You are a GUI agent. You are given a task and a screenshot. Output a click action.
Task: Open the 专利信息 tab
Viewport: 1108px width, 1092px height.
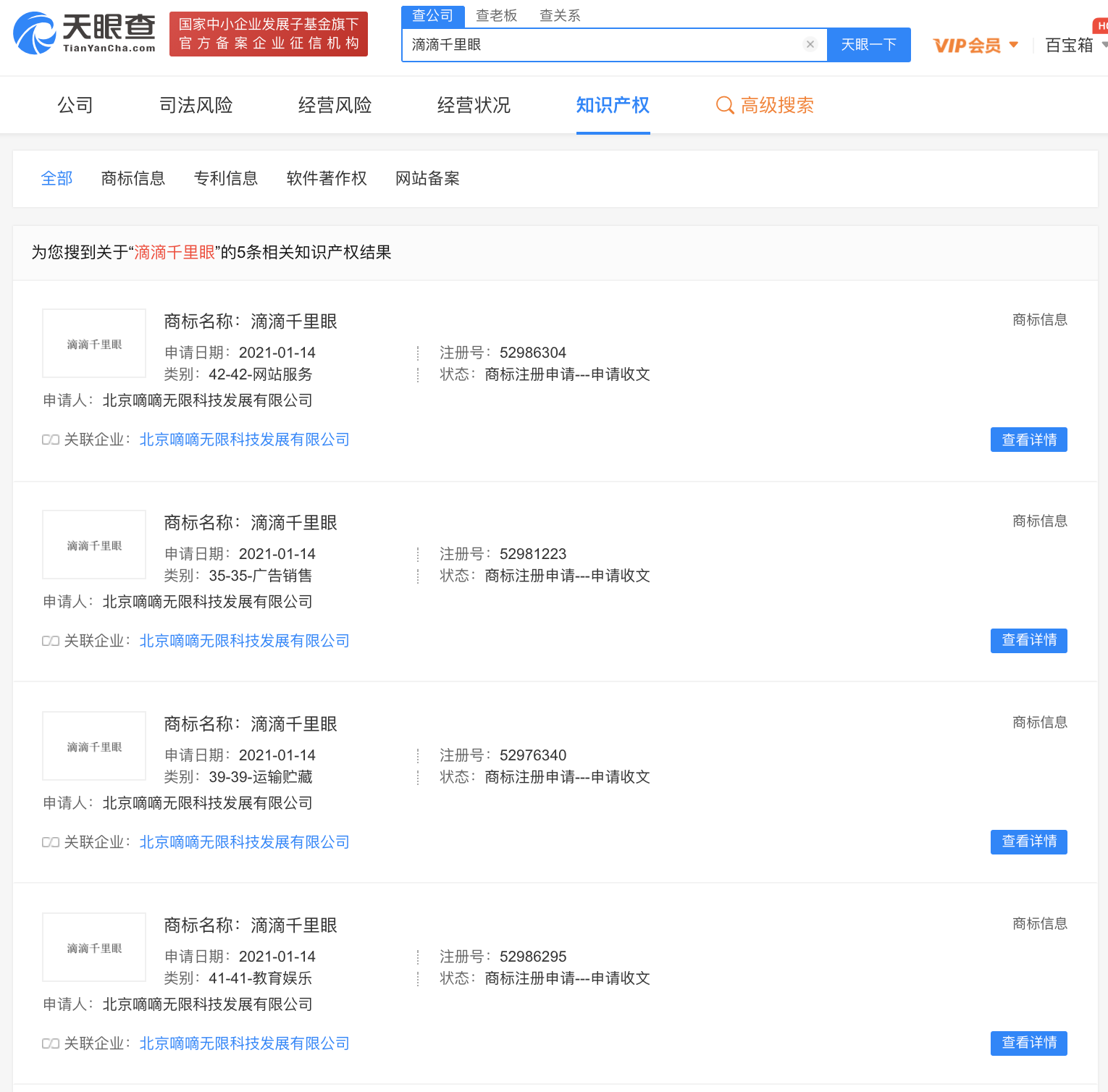pos(227,178)
